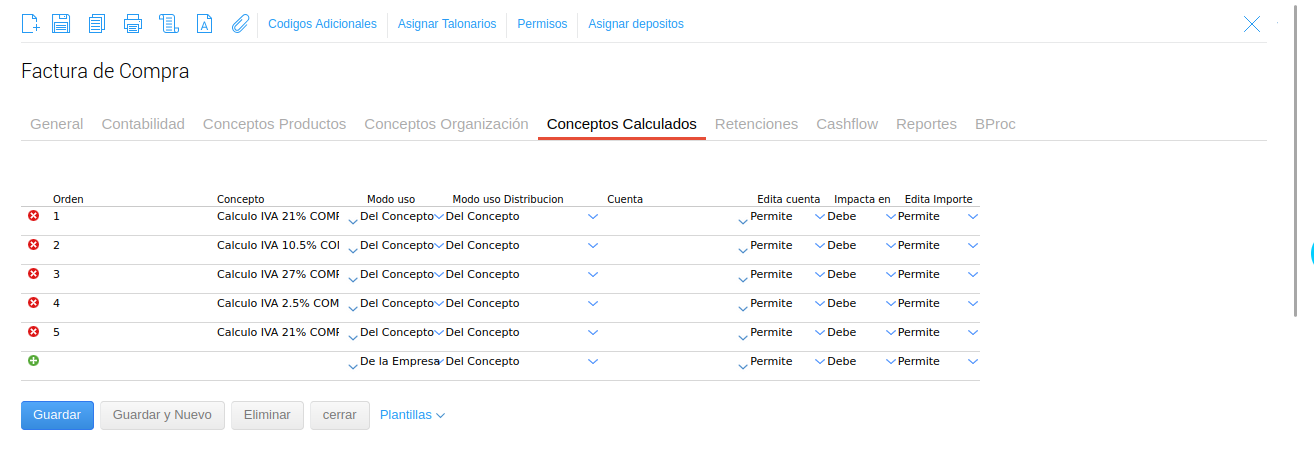Open the Contabilidad tab

point(143,124)
